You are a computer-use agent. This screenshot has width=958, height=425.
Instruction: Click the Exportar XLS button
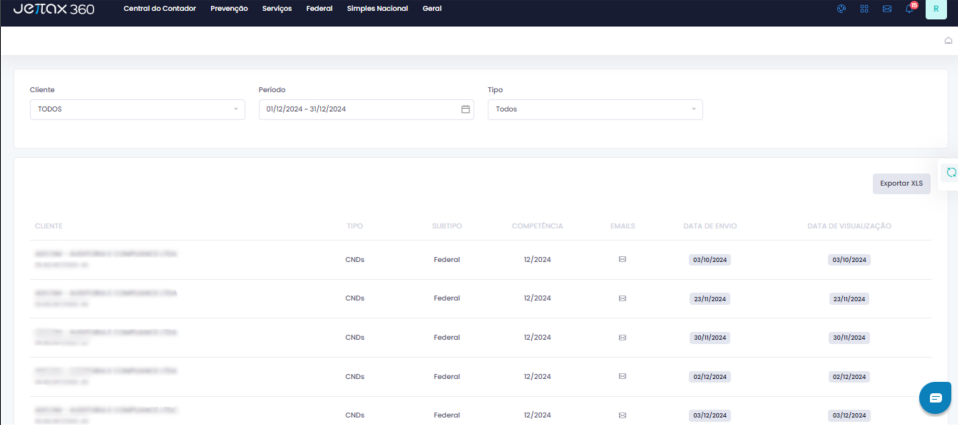[901, 183]
